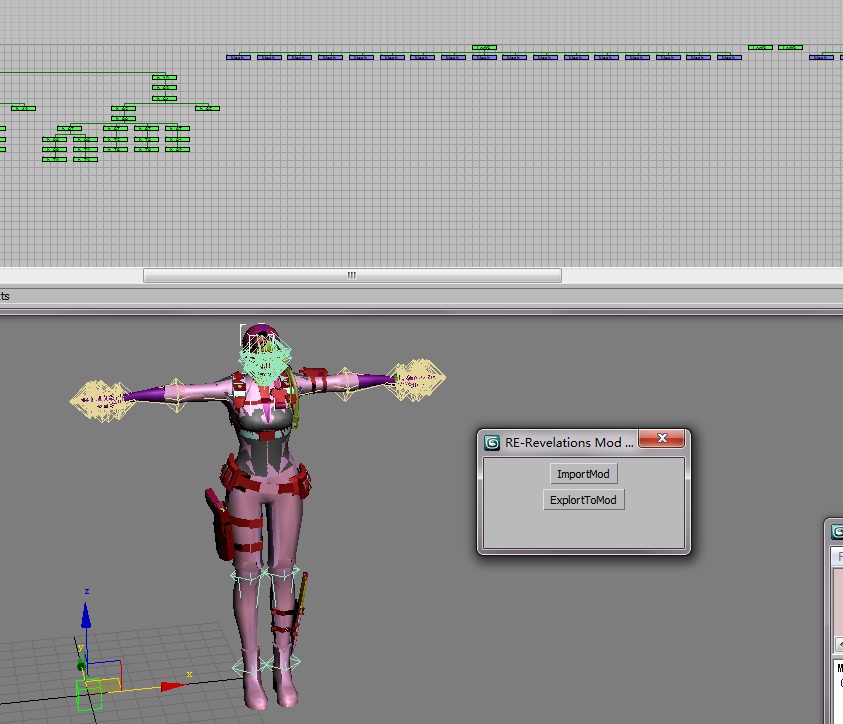Click the ExplortToMod button
The width and height of the screenshot is (843, 724).
point(583,500)
